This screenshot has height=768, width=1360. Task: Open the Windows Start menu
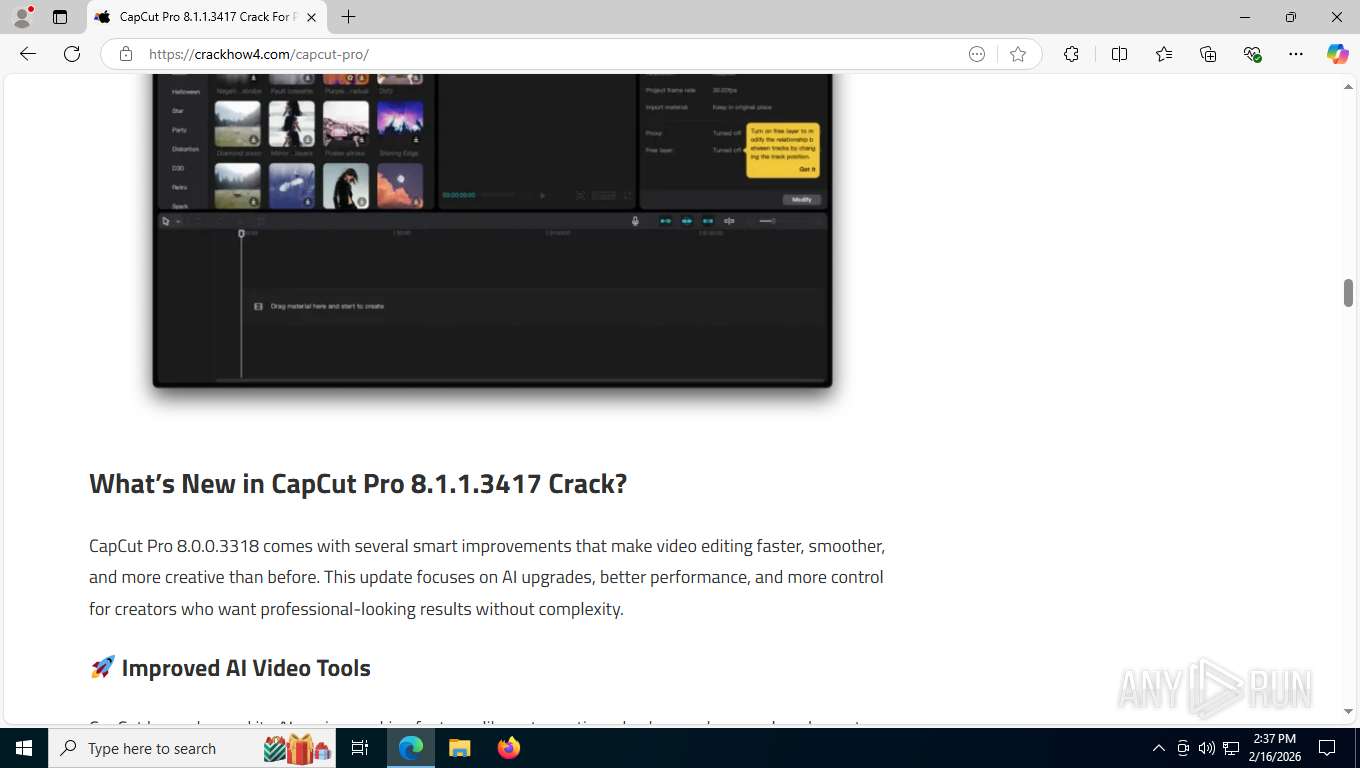[x=24, y=748]
